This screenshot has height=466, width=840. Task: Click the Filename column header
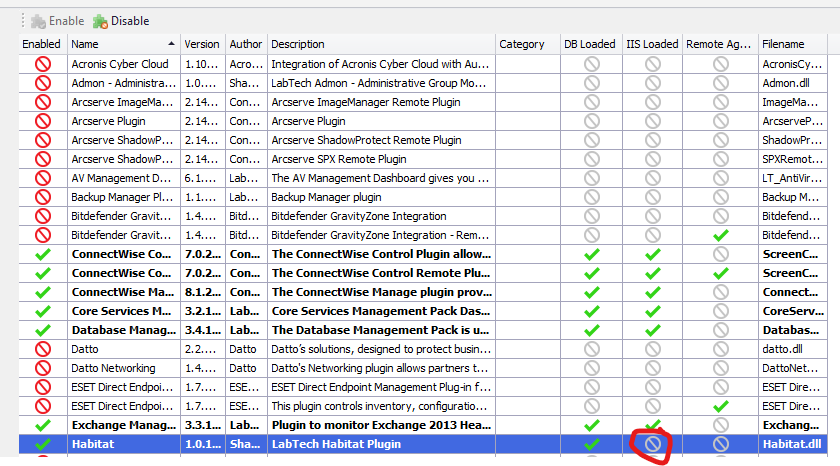(x=782, y=44)
